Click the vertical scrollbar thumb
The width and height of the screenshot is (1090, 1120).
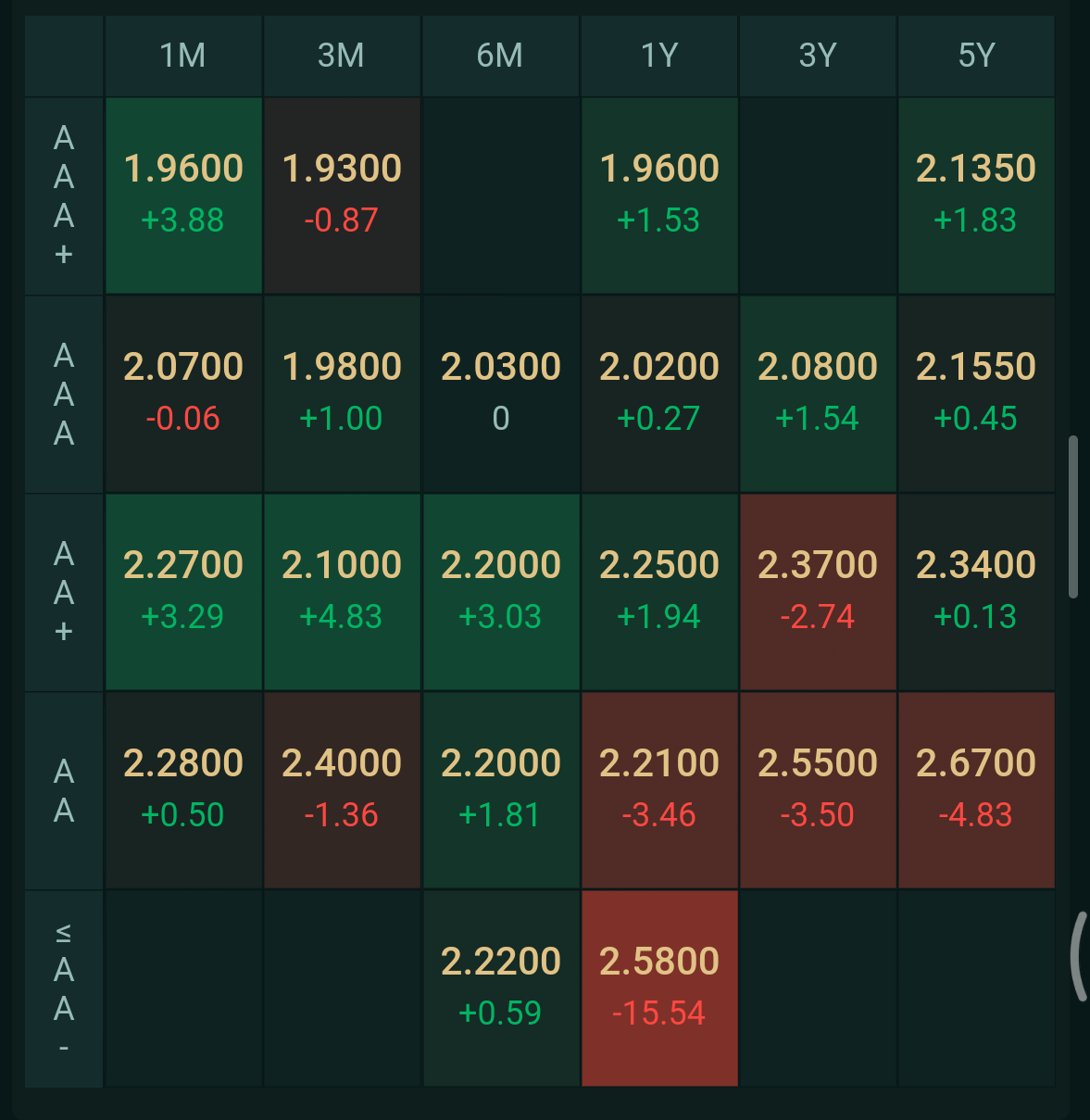click(1073, 516)
